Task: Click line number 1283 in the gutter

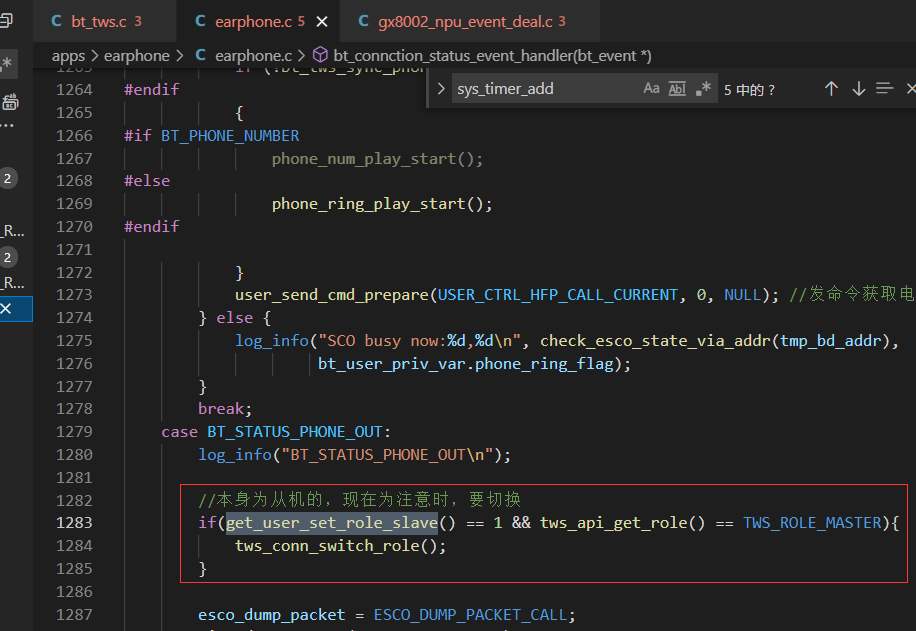Action: 74,523
